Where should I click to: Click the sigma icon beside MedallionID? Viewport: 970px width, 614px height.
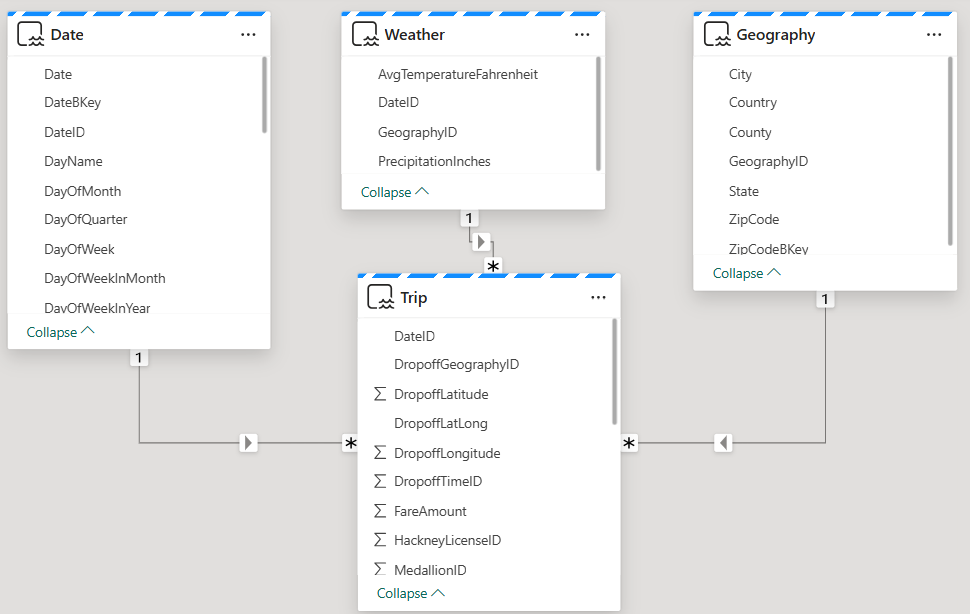click(x=380, y=569)
